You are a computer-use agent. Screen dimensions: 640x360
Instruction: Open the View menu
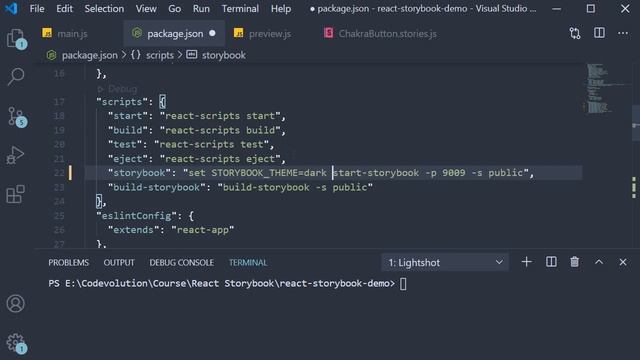(x=146, y=9)
